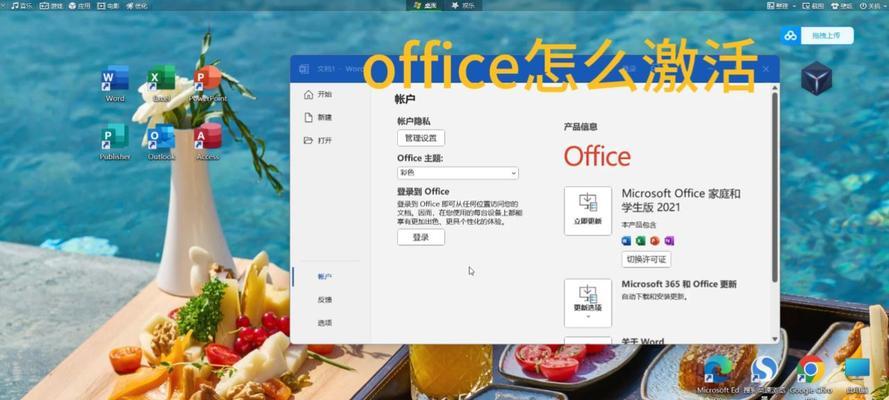
Task: Click the Word window vertical scrollbar thumb
Action: pos(775,187)
